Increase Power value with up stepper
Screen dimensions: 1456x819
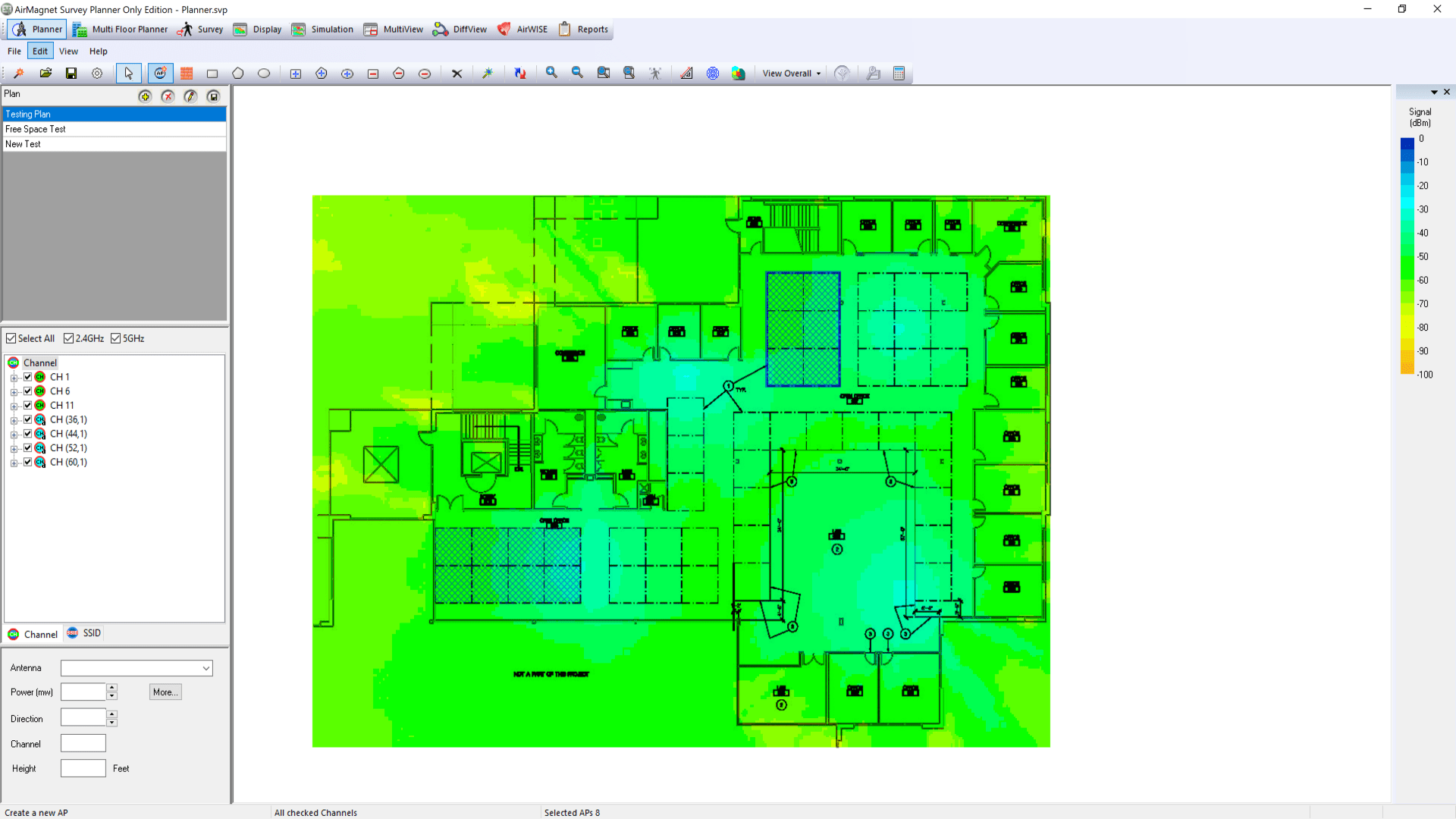pos(111,688)
